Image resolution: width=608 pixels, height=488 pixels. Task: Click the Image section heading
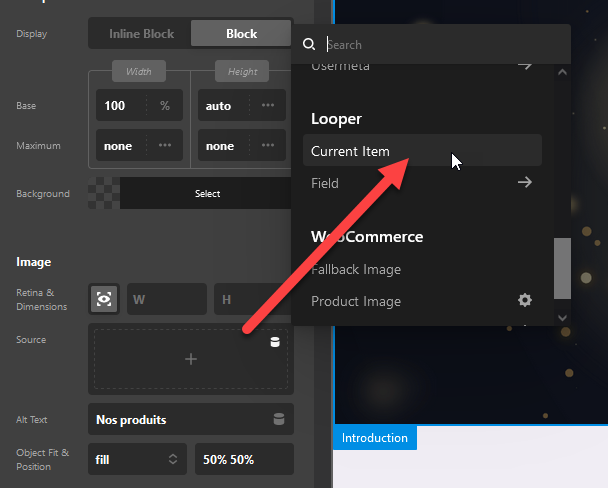pyautogui.click(x=34, y=262)
